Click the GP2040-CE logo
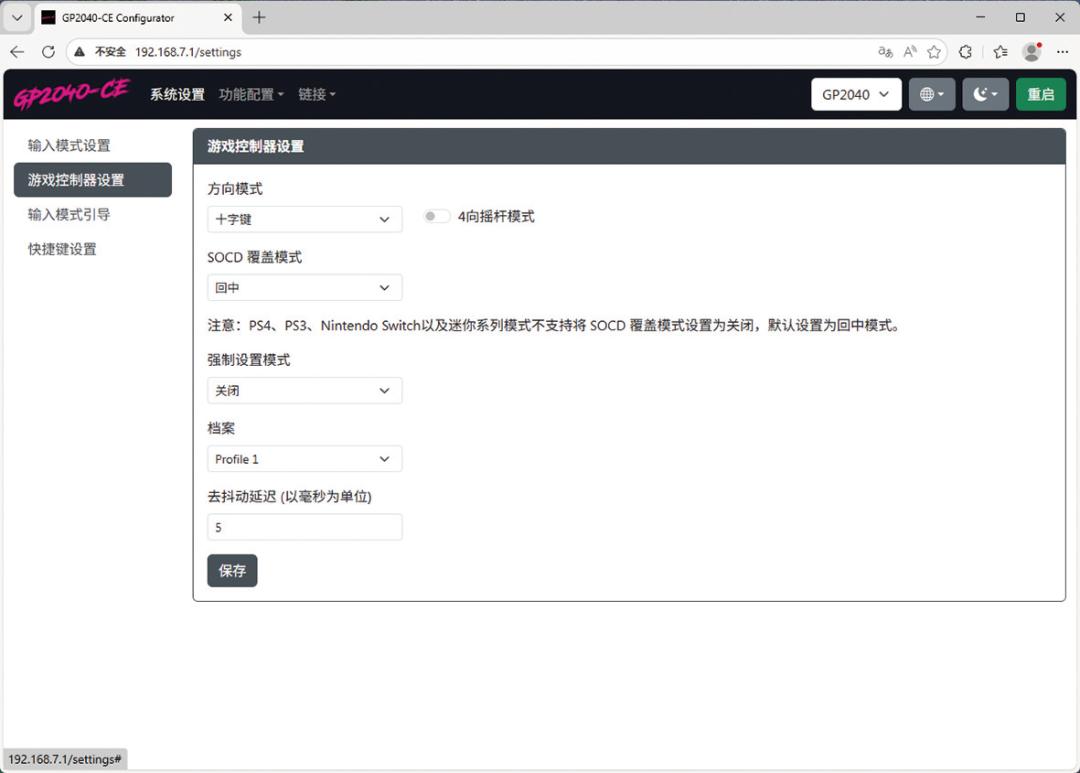1080x773 pixels. pos(72,94)
